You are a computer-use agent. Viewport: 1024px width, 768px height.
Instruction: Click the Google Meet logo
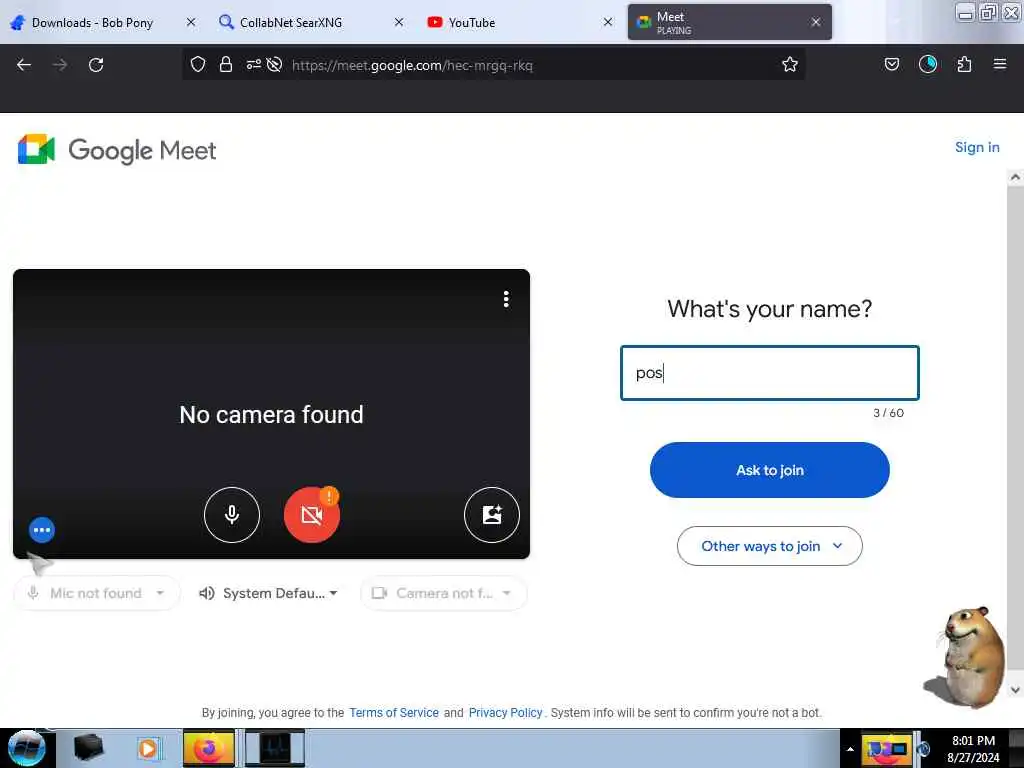[117, 150]
